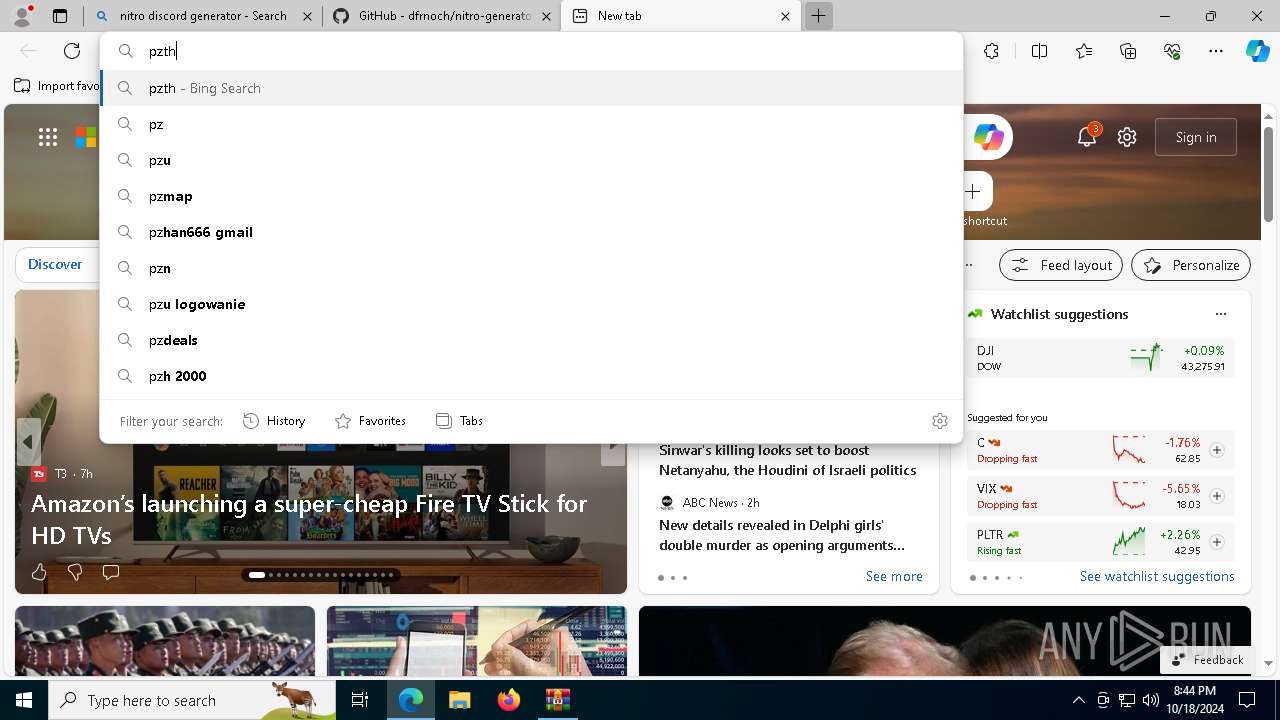Open Sinwar's killing news headline
The image size is (1280, 720).
pyautogui.click(x=787, y=460)
